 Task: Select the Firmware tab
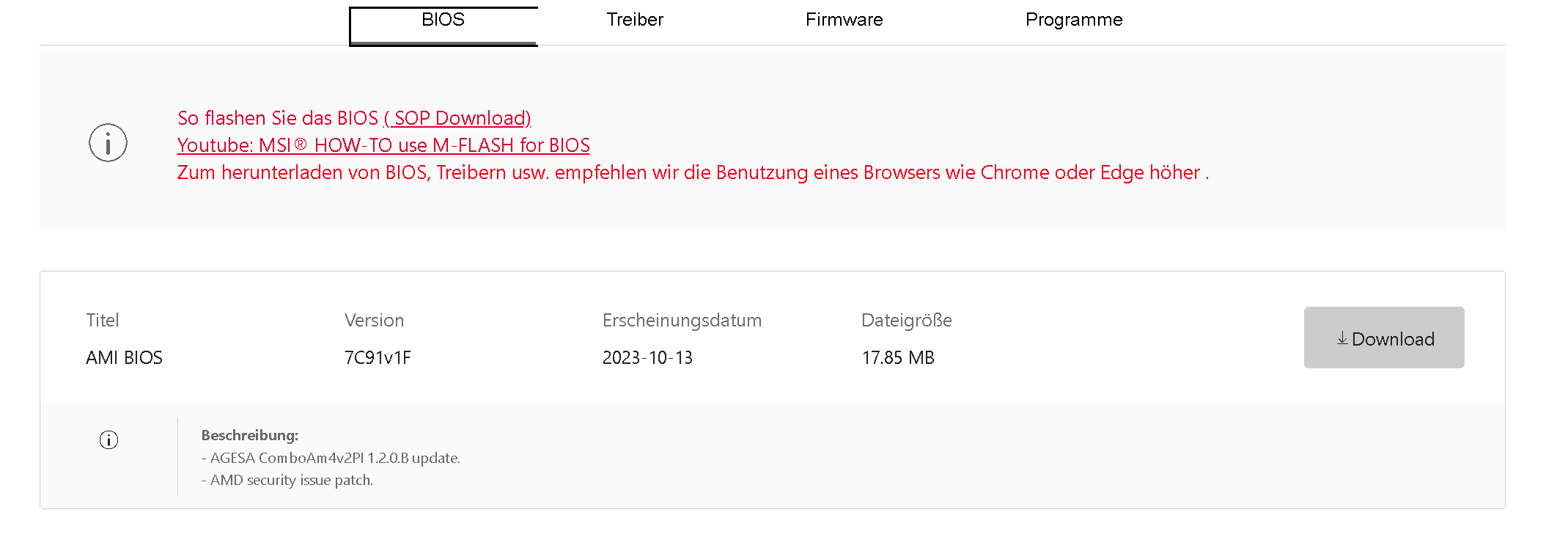click(x=844, y=20)
